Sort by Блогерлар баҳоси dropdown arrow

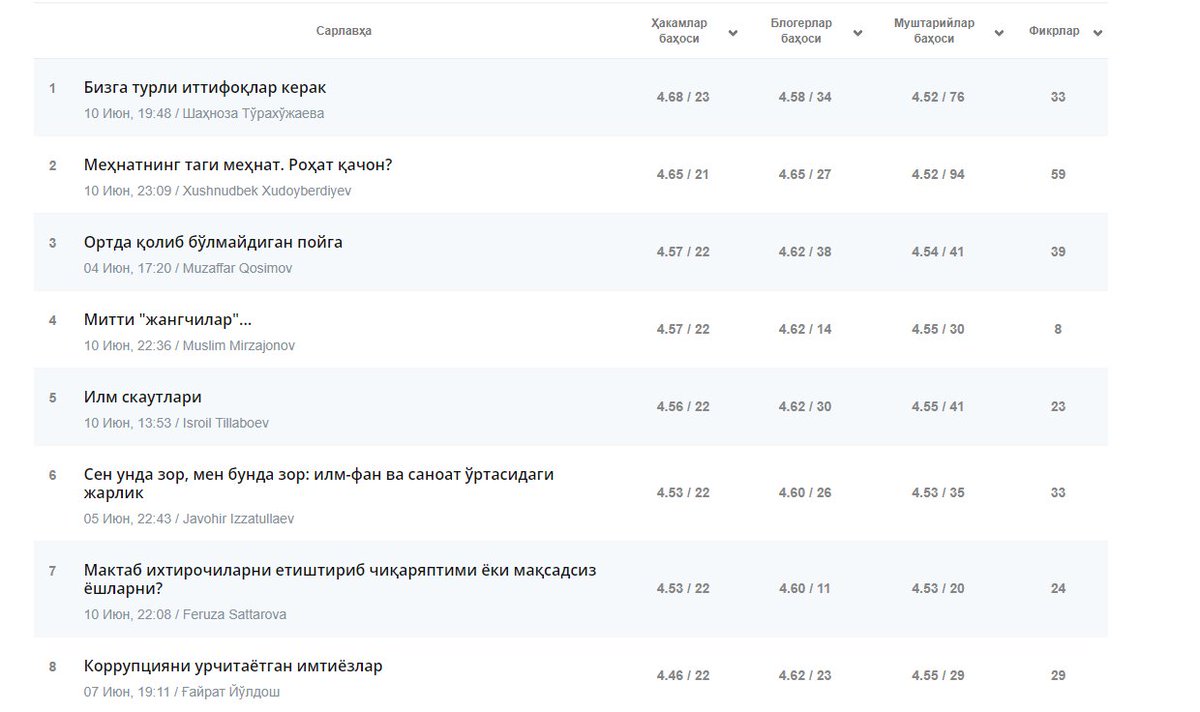tap(858, 33)
